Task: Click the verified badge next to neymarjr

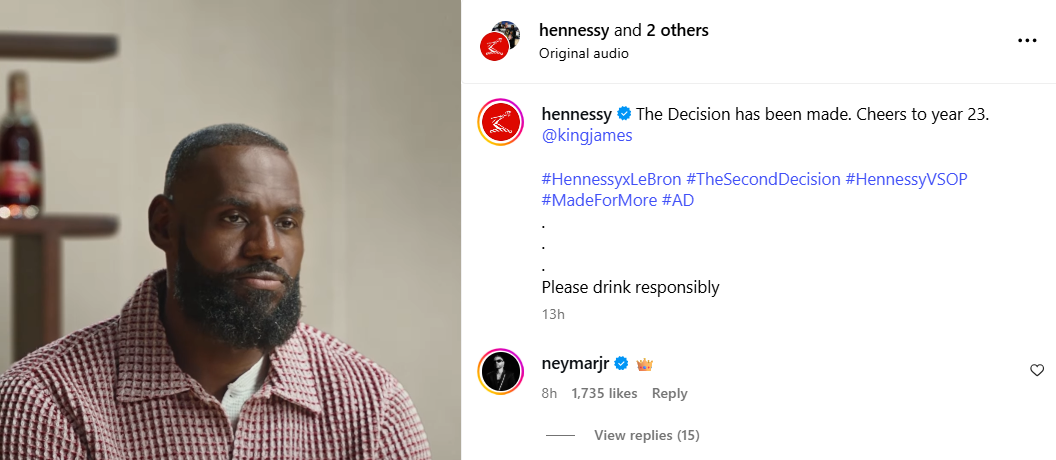Action: [620, 364]
